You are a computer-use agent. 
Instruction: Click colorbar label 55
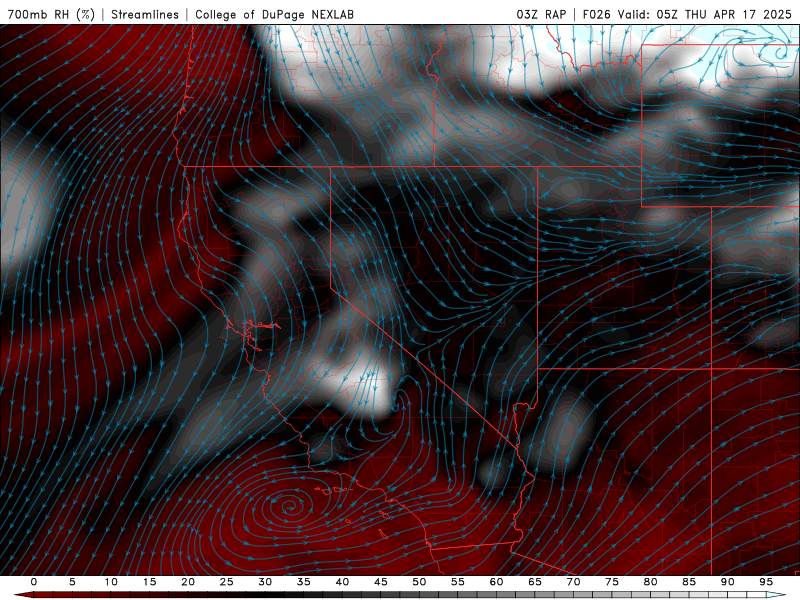tap(458, 582)
